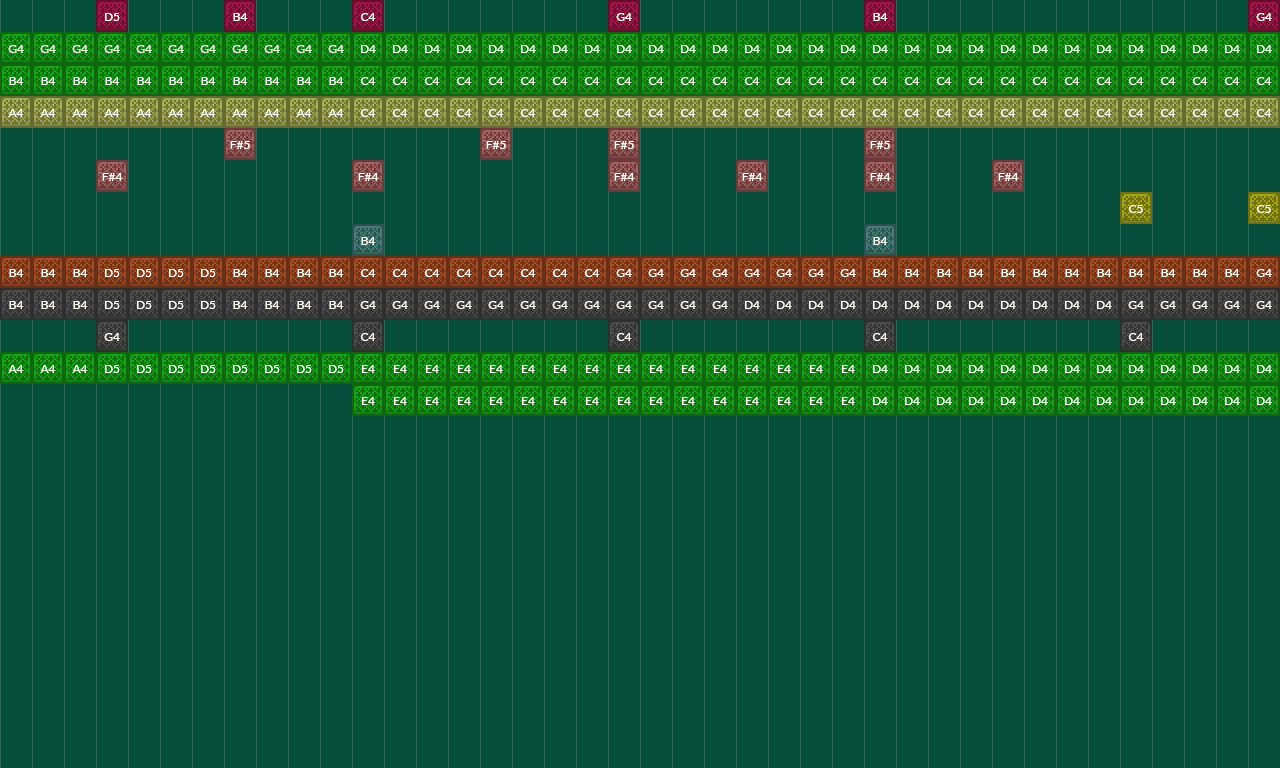Image resolution: width=1280 pixels, height=768 pixels.
Task: Click the first B4 note in the orange row
Action: click(16, 272)
